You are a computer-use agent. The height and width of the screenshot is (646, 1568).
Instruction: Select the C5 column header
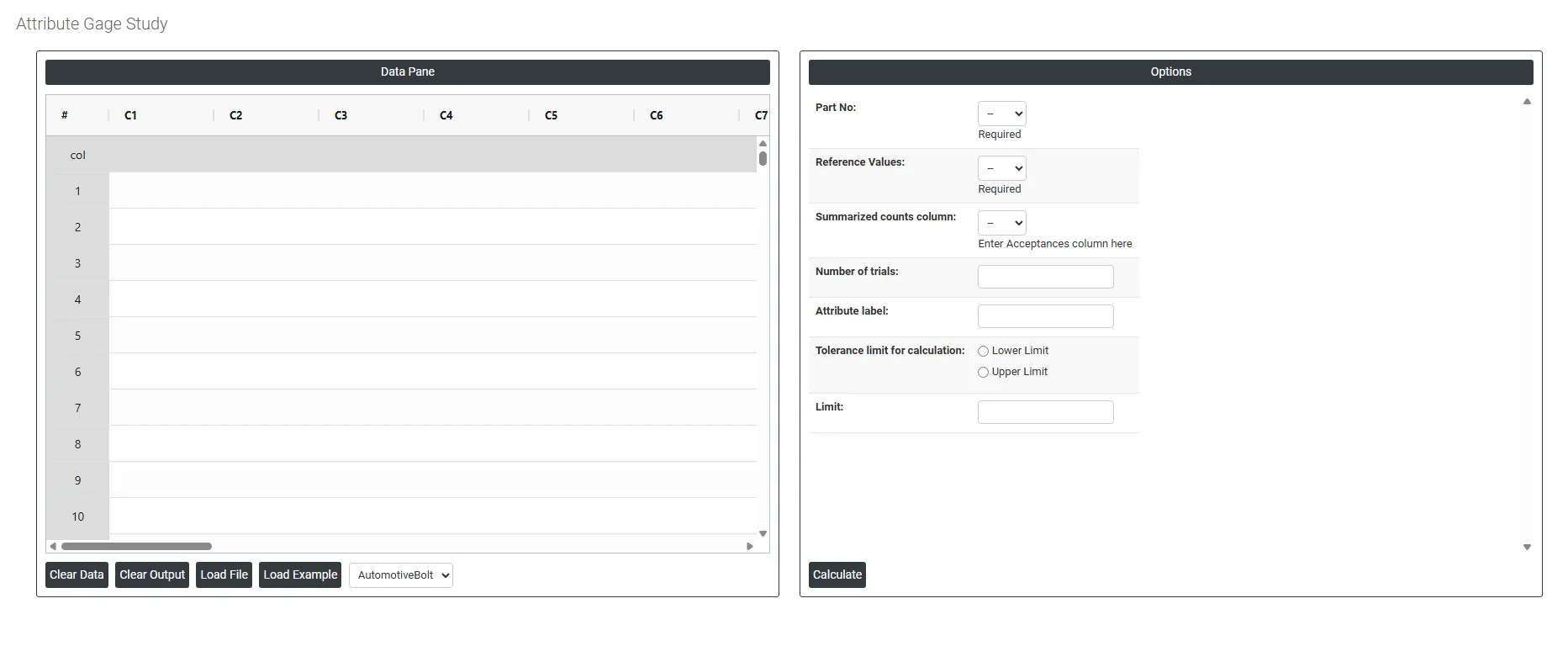(582, 115)
